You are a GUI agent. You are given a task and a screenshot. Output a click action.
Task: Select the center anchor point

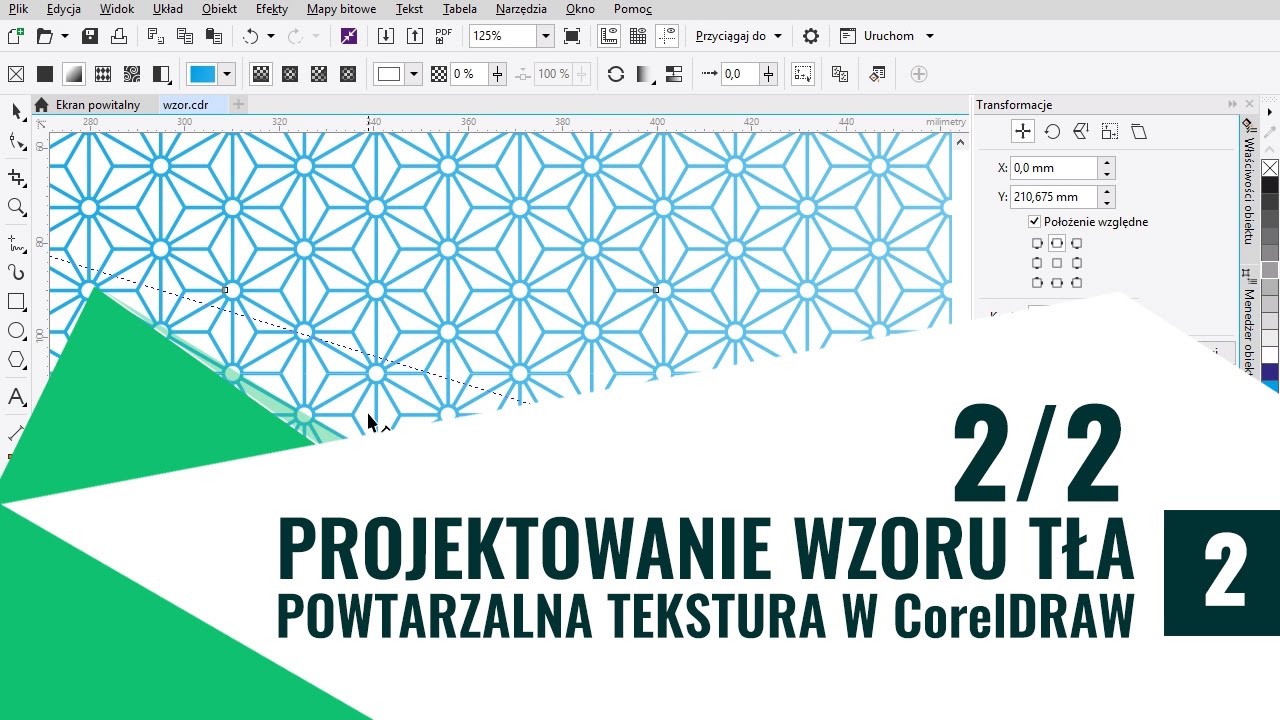[x=1057, y=263]
